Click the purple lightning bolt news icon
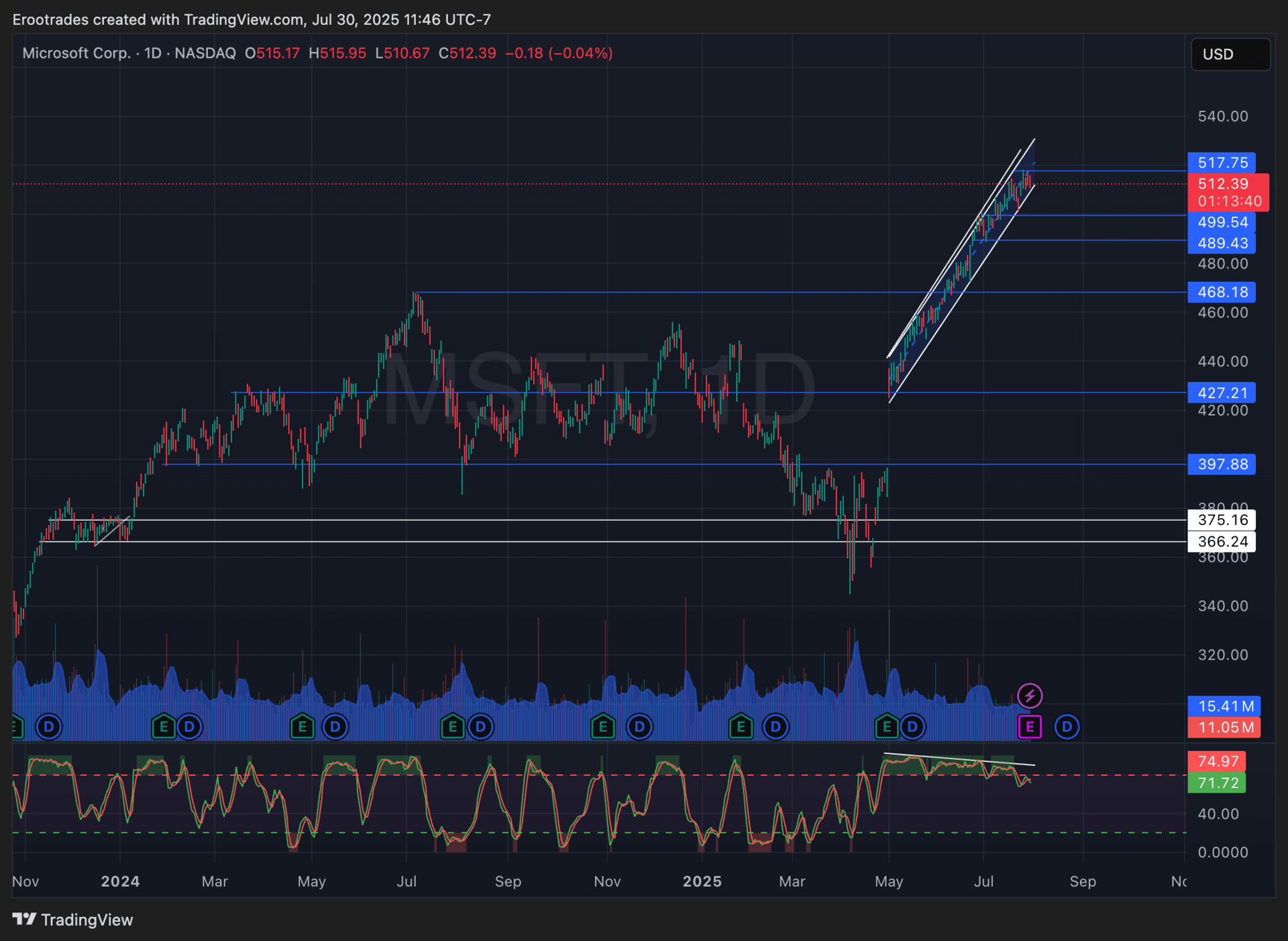This screenshot has width=1288, height=941. coord(1030,696)
